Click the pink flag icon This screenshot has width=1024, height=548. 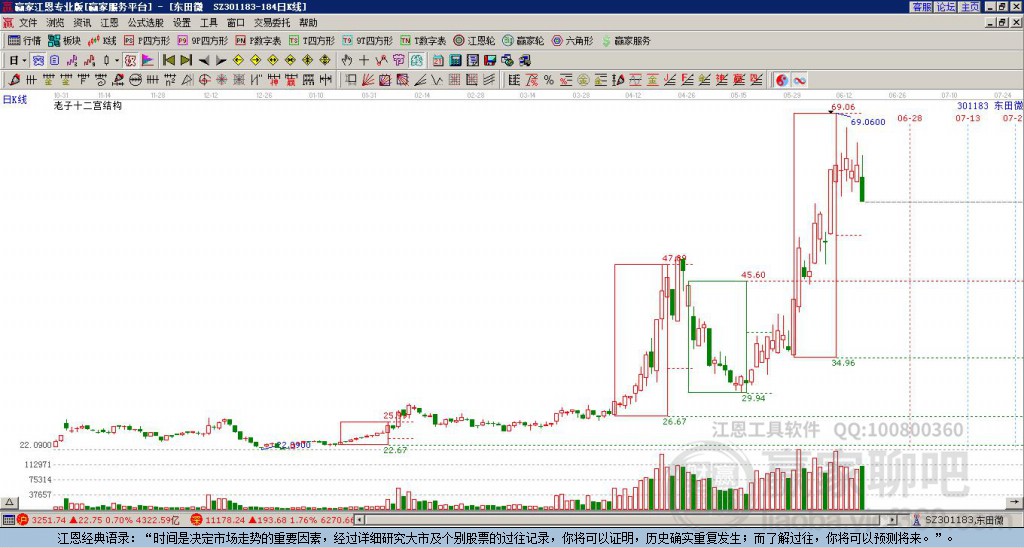[x=148, y=61]
